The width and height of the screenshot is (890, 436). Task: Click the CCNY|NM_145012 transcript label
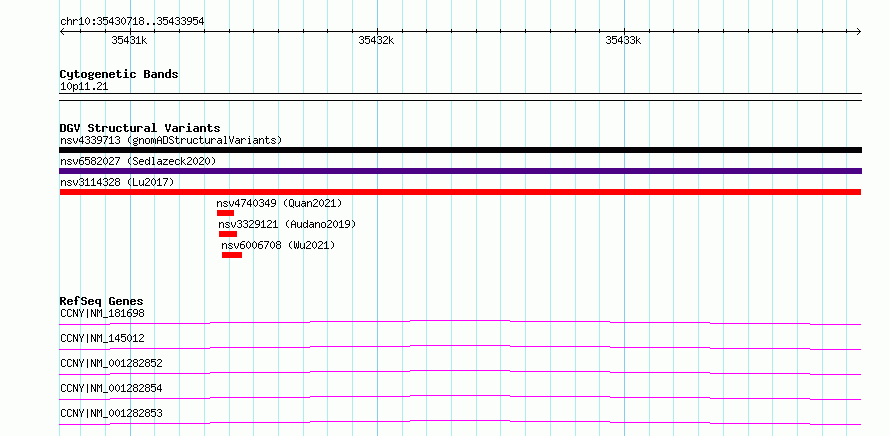pyautogui.click(x=102, y=338)
